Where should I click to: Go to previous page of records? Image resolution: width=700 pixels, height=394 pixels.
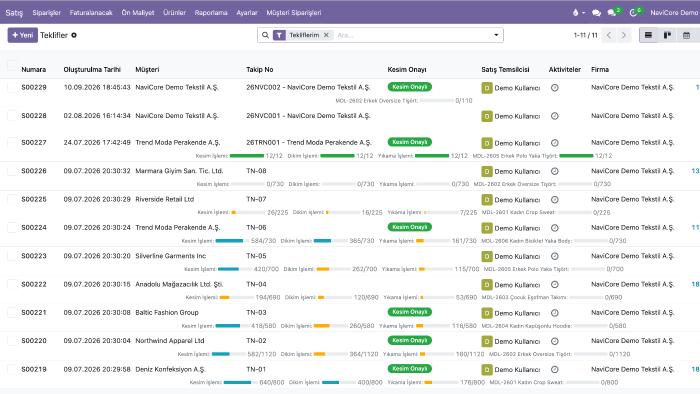[609, 35]
